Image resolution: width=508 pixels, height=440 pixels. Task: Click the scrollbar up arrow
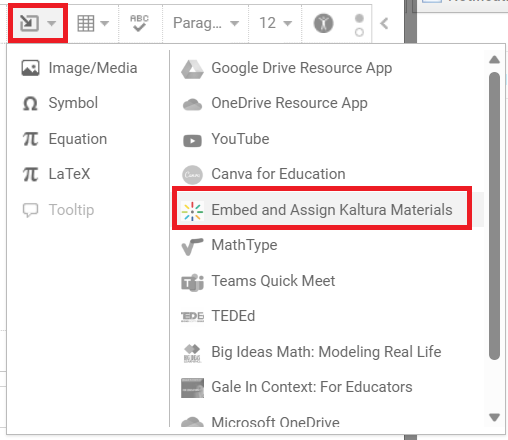pos(494,60)
